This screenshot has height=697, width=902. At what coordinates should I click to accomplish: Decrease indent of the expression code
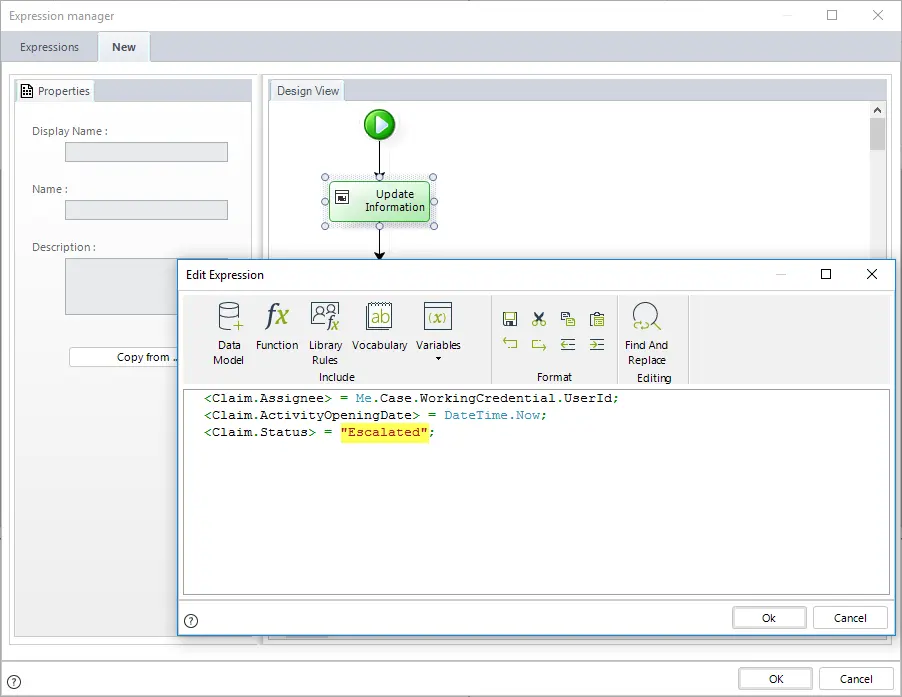click(568, 344)
